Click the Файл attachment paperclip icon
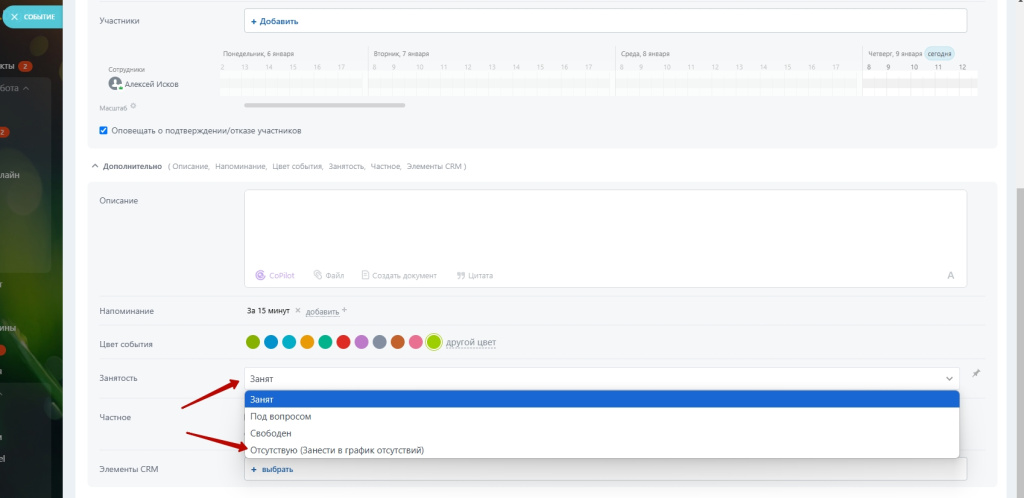Screen dimensions: 1024x498 click(x=318, y=275)
